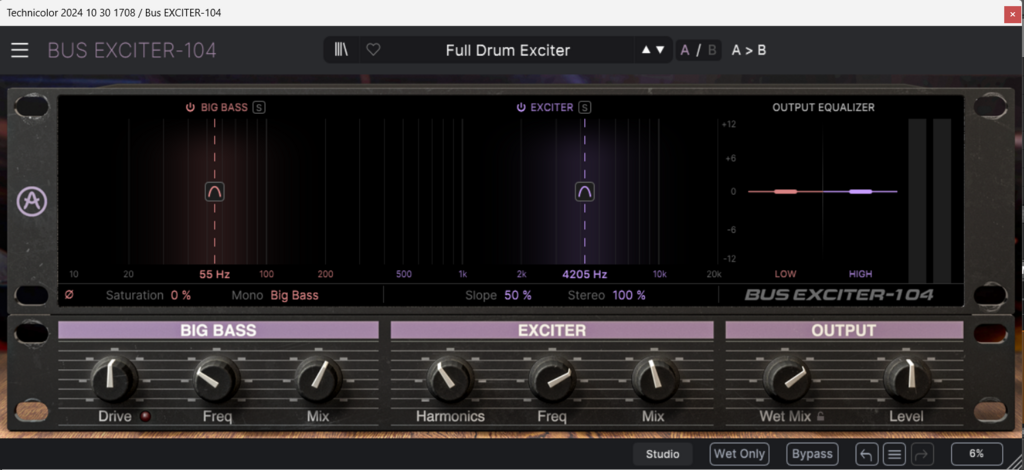Viewport: 1024px width, 470px height.
Task: Toggle the Wet Mix lock icon
Action: point(820,416)
